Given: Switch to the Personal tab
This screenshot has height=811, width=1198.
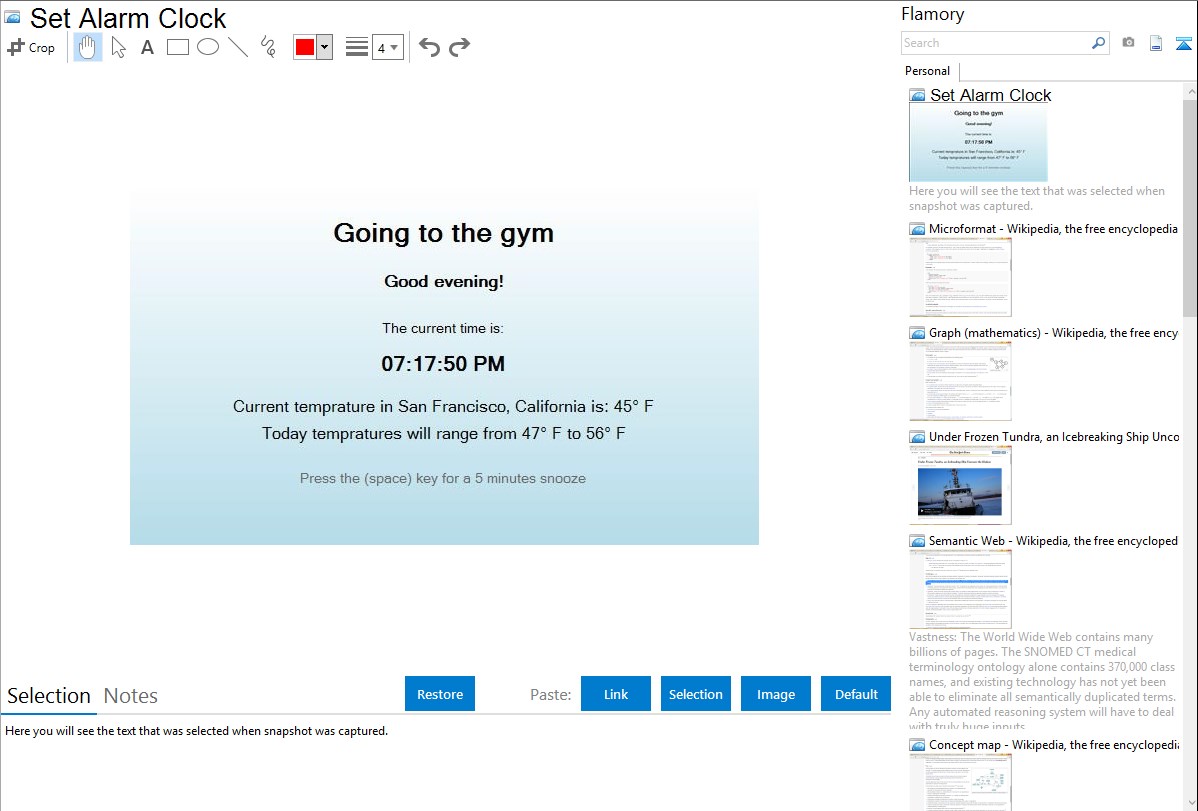Looking at the screenshot, I should (x=928, y=71).
